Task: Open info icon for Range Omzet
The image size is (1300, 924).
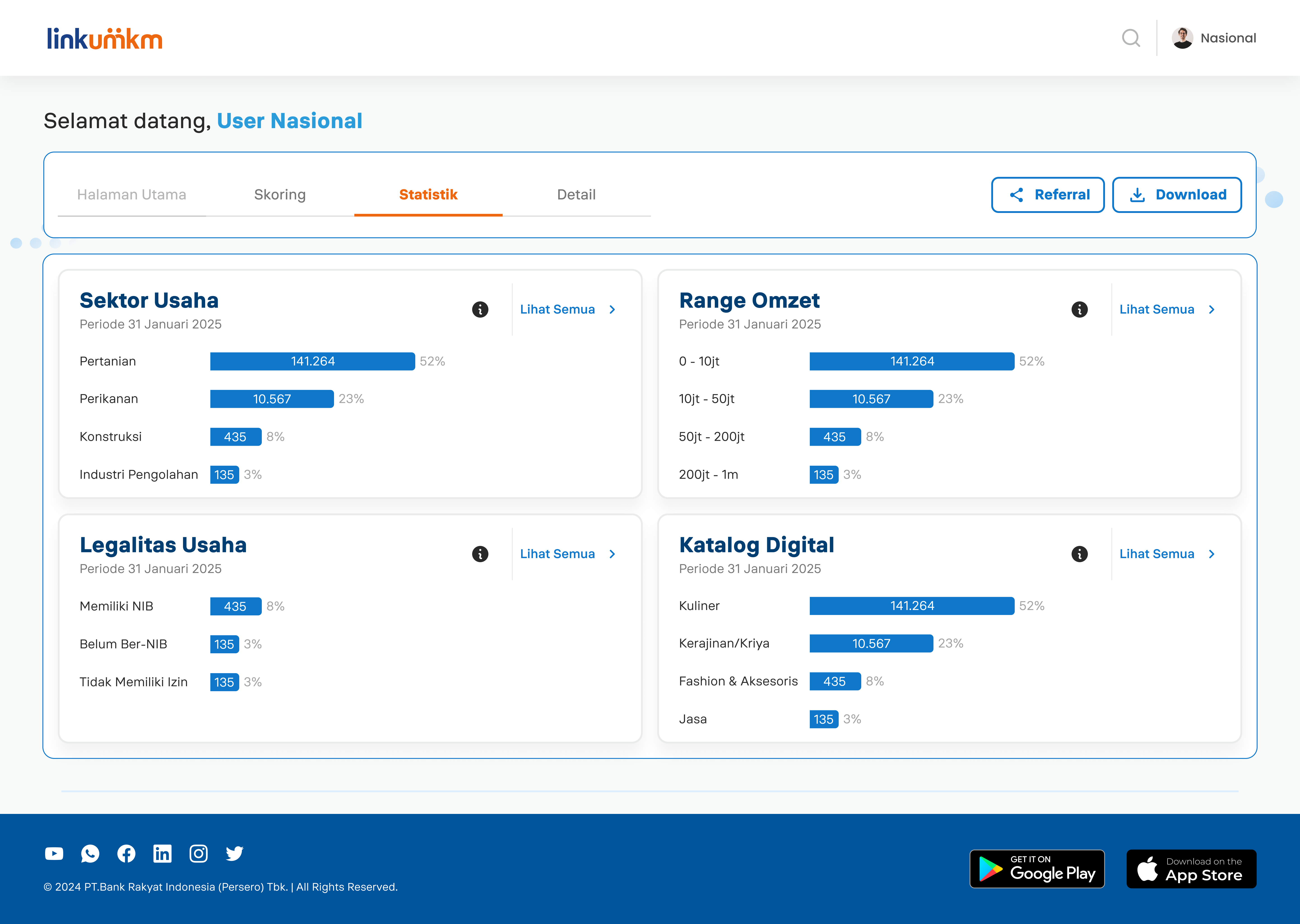Action: click(x=1079, y=310)
